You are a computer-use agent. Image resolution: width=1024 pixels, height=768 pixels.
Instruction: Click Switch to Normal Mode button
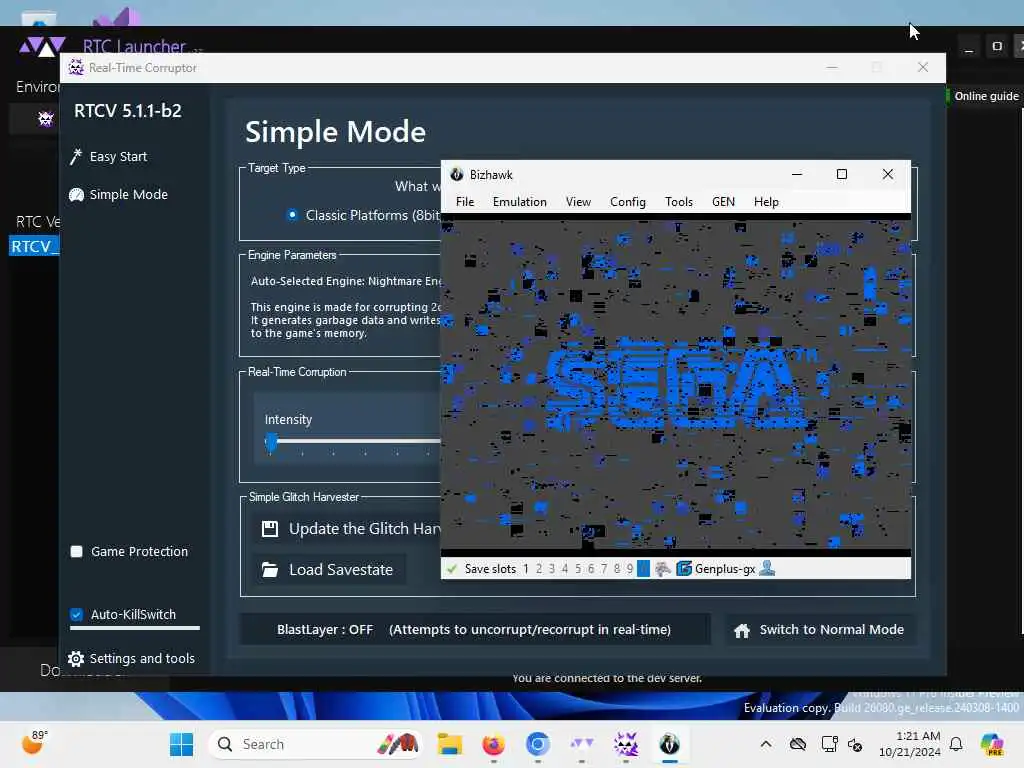pyautogui.click(x=820, y=630)
